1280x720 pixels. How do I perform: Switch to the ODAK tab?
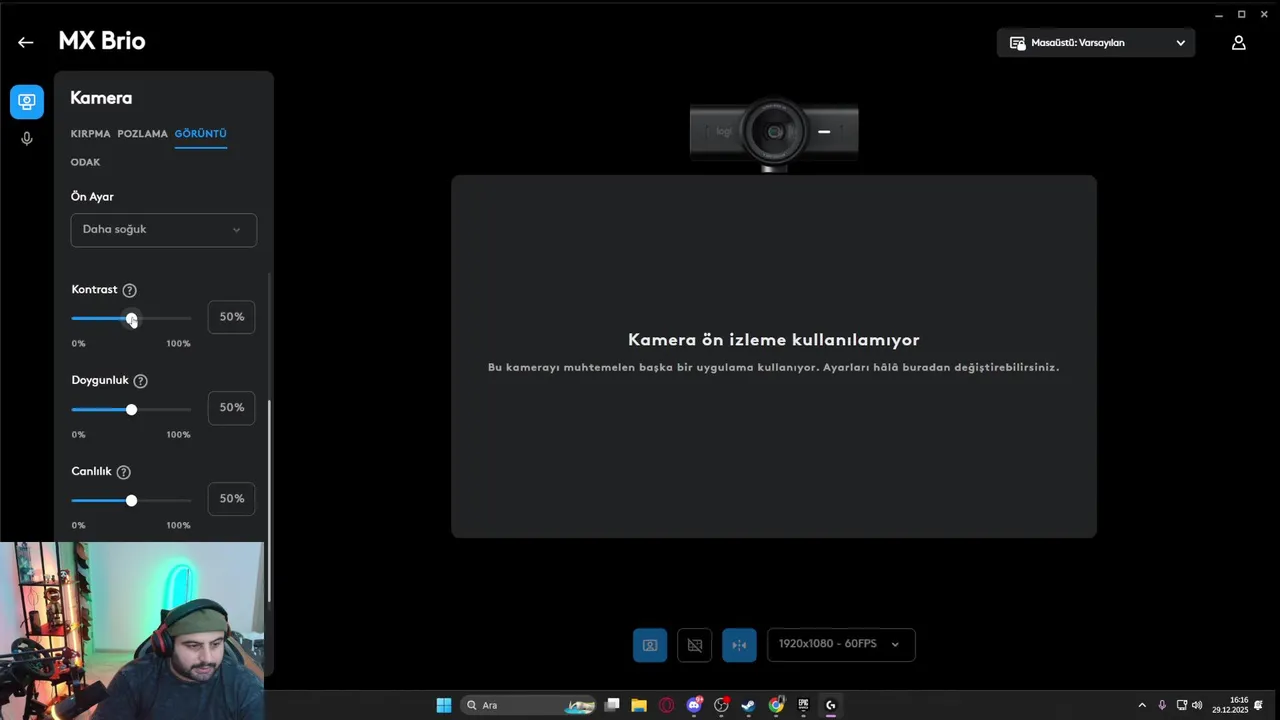click(85, 162)
